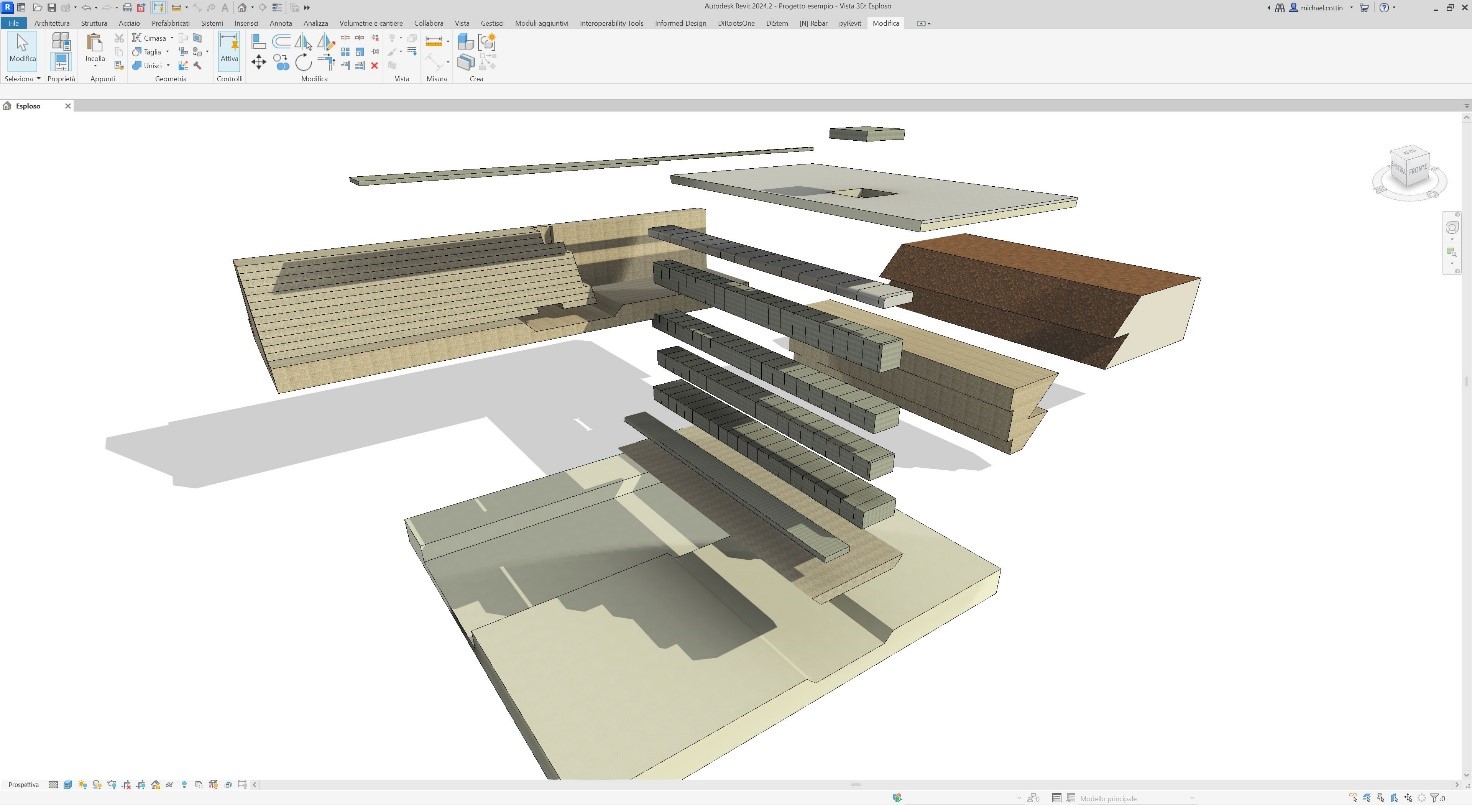
Task: Select the Sposta (move) tool
Action: [x=258, y=62]
